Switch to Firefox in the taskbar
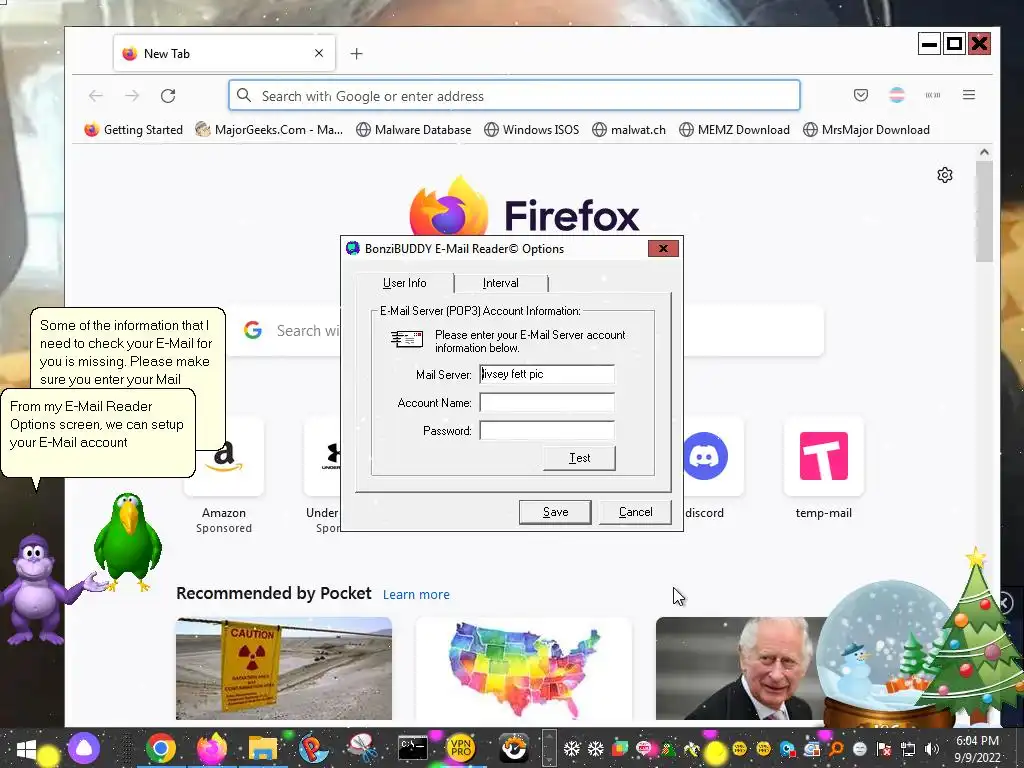1024x768 pixels. [x=212, y=748]
